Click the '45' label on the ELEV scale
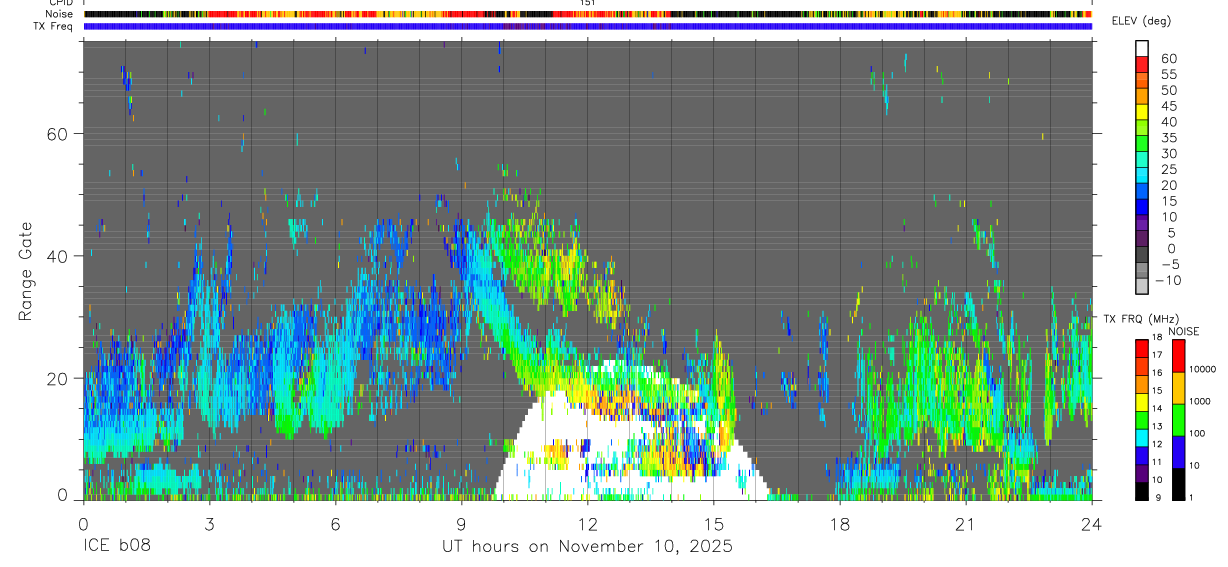The width and height of the screenshot is (1228, 567). point(1167,106)
